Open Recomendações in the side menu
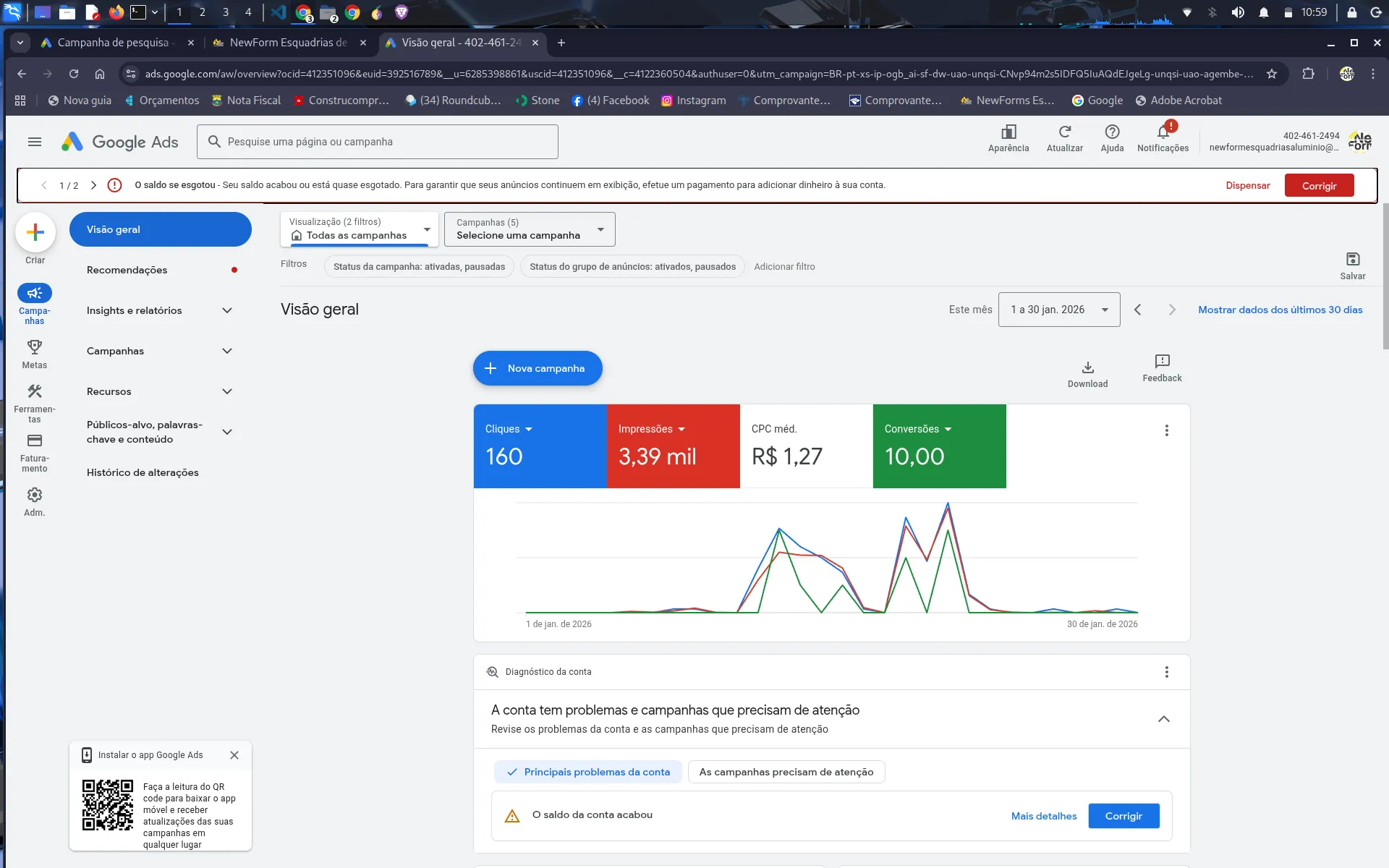This screenshot has width=1389, height=868. [x=127, y=270]
